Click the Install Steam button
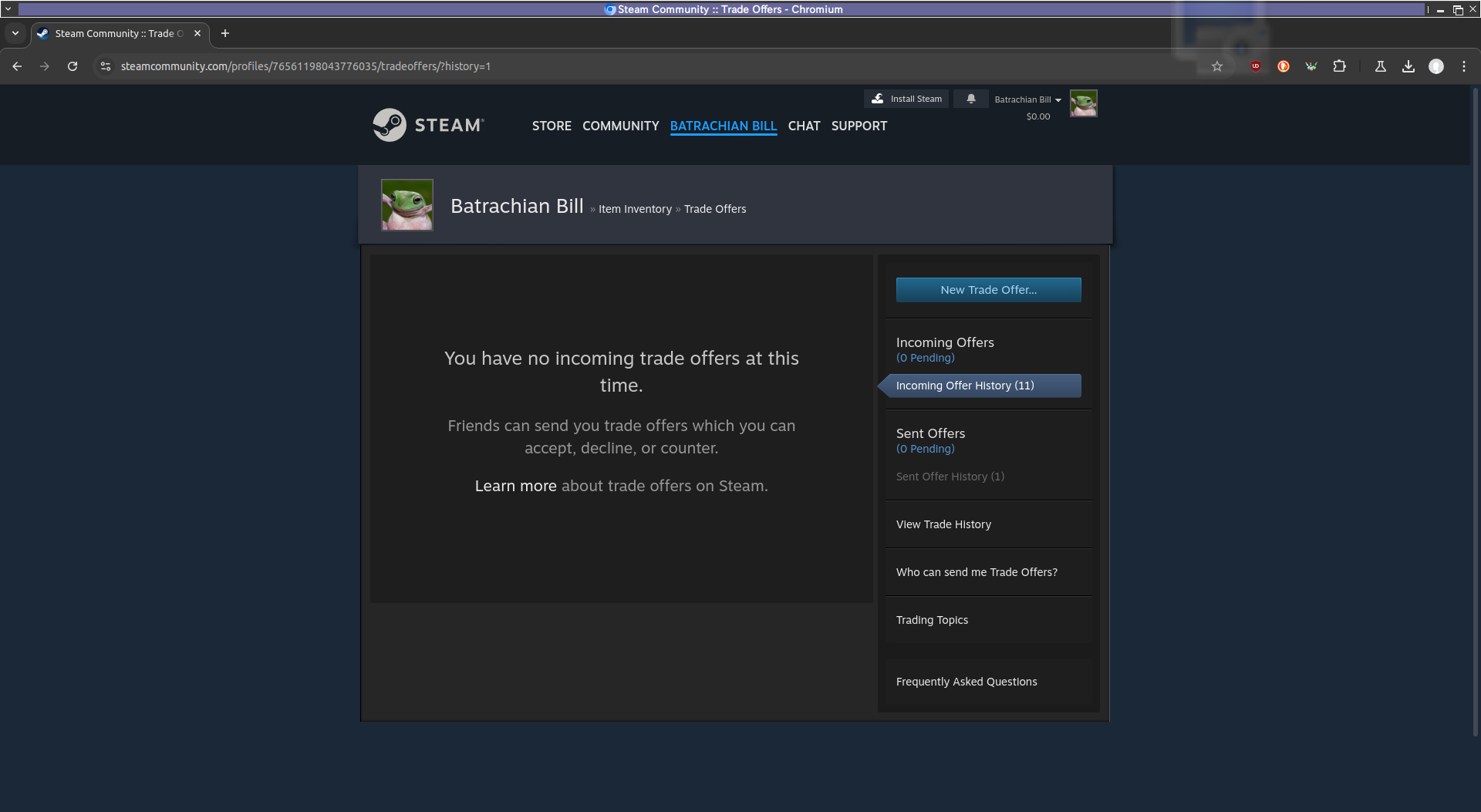This screenshot has height=812, width=1481. click(x=906, y=99)
